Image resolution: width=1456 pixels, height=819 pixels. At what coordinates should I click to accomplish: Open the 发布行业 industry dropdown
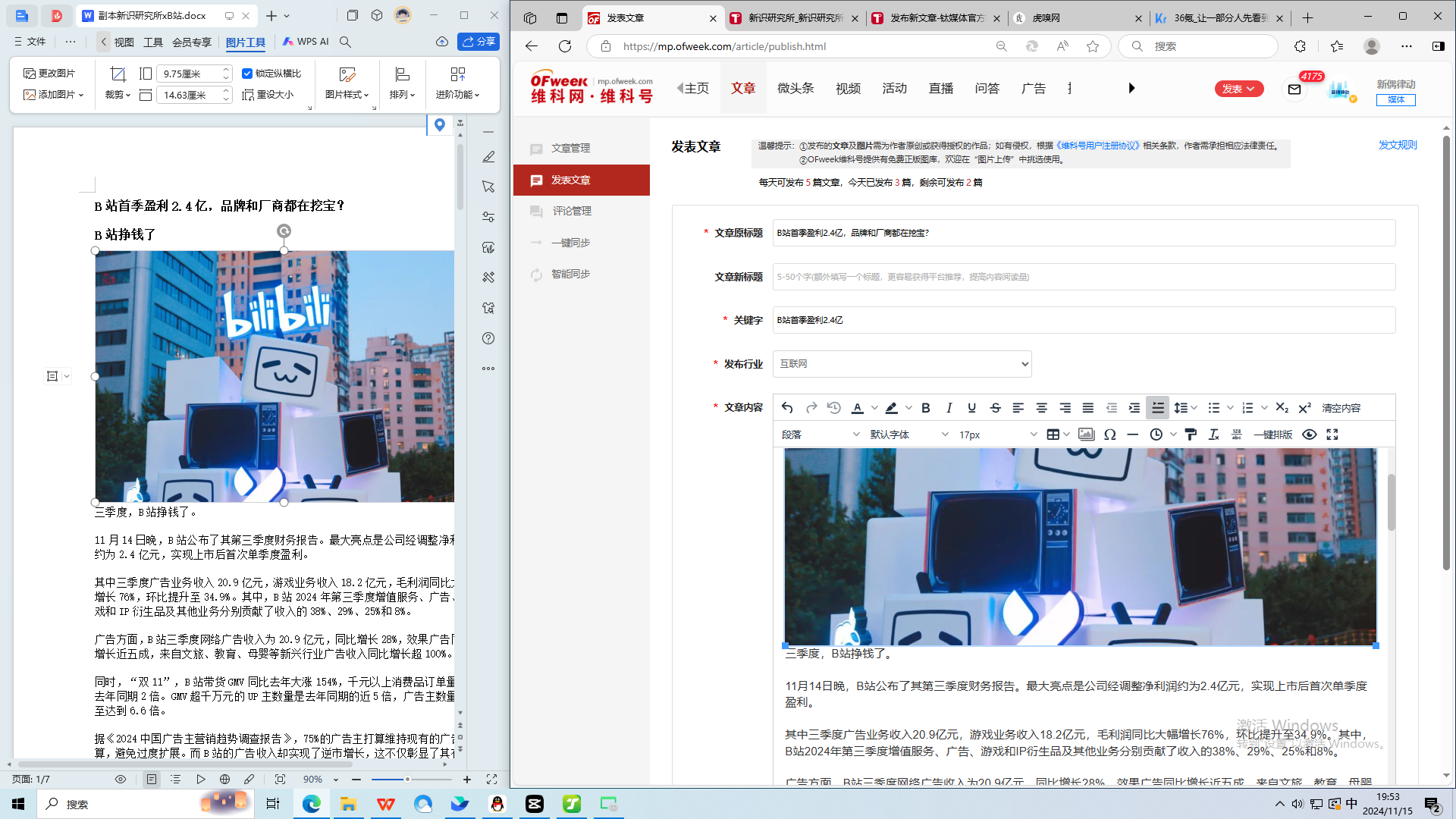click(902, 364)
